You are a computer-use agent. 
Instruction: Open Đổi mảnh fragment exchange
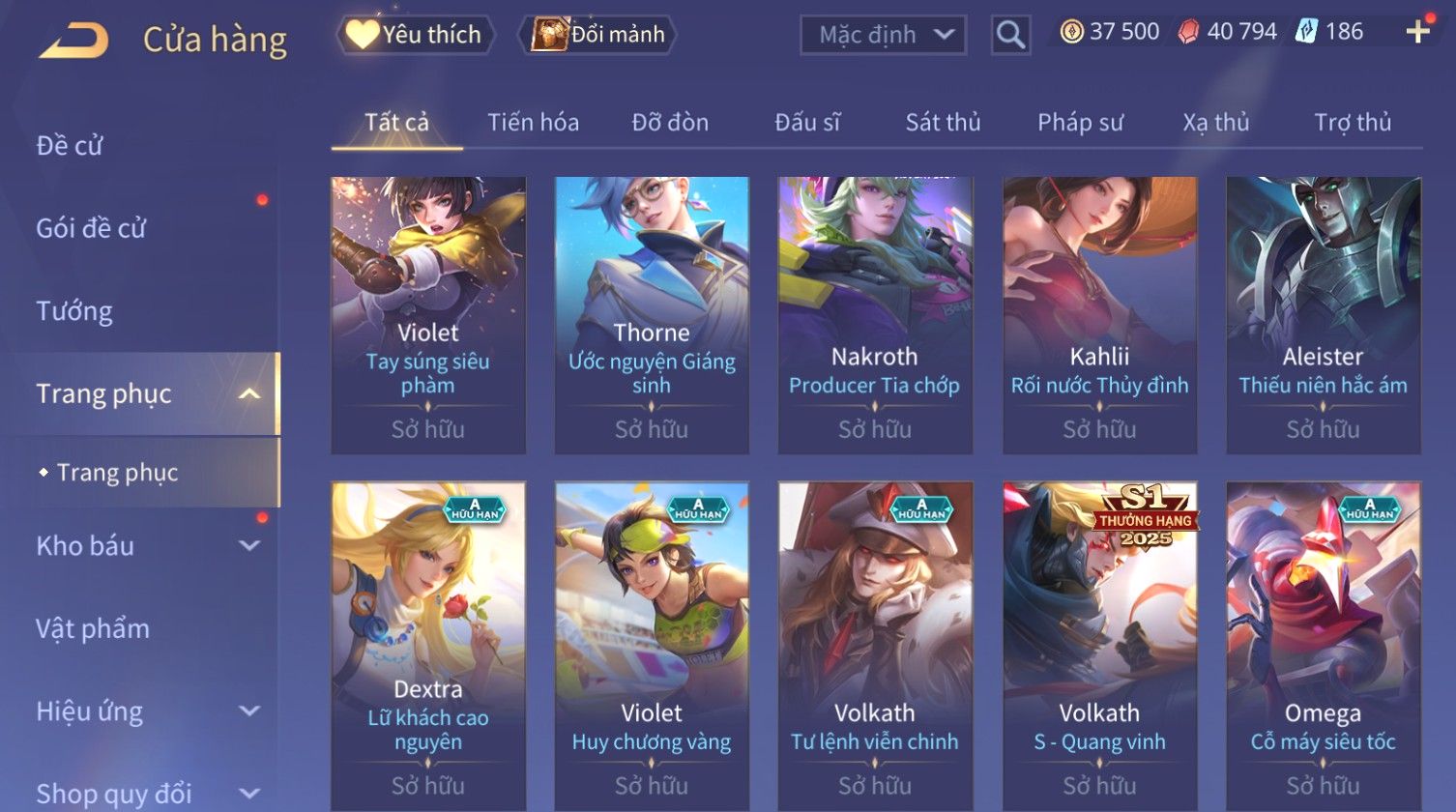pos(597,35)
